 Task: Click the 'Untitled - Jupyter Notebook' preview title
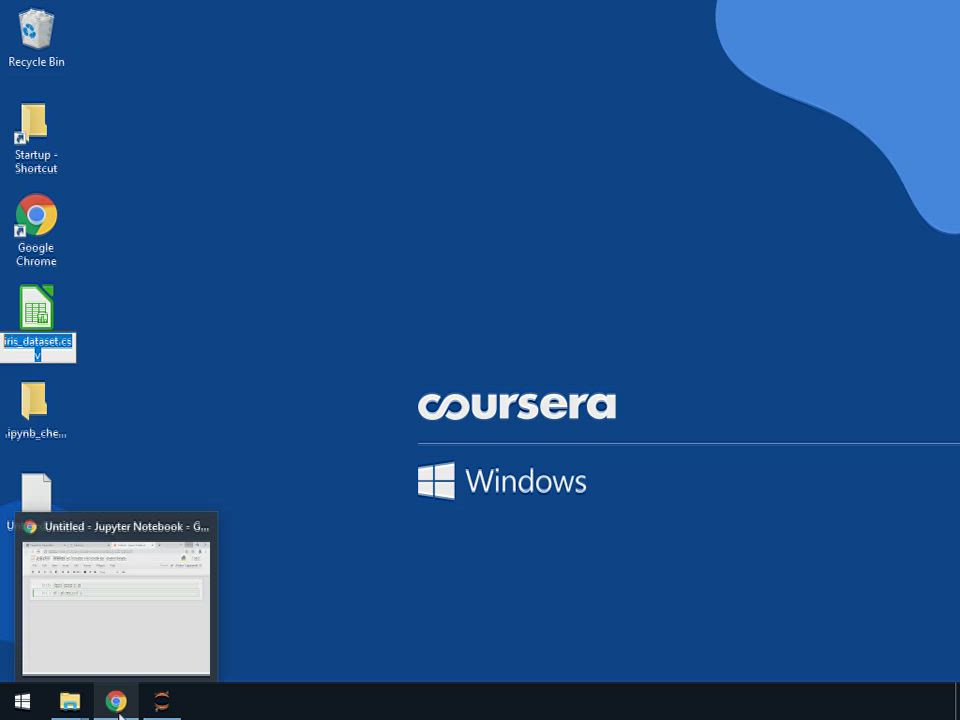coord(127,527)
